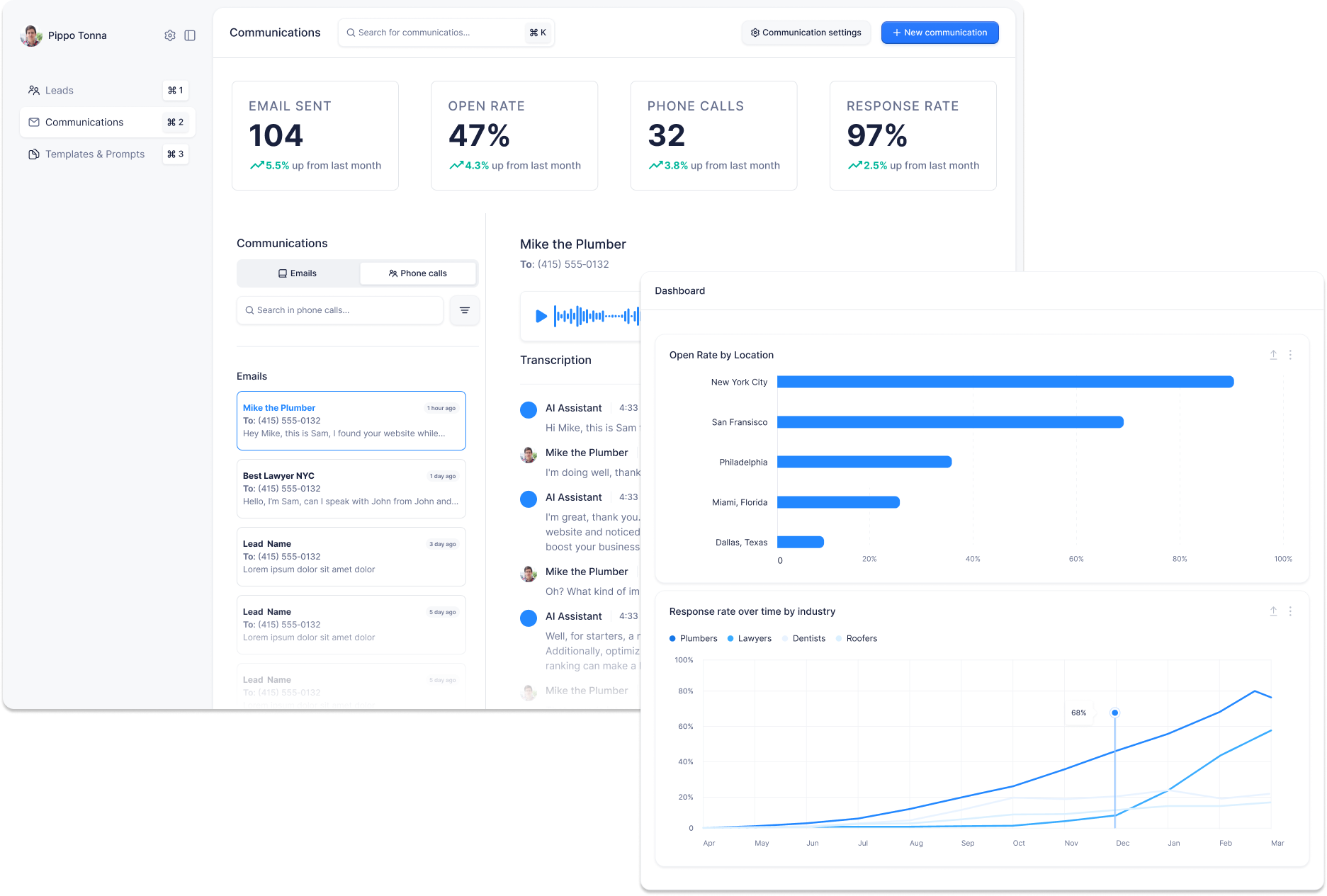Click the Dashboard panel title
Viewport: 1327px width, 896px height.
pos(679,290)
